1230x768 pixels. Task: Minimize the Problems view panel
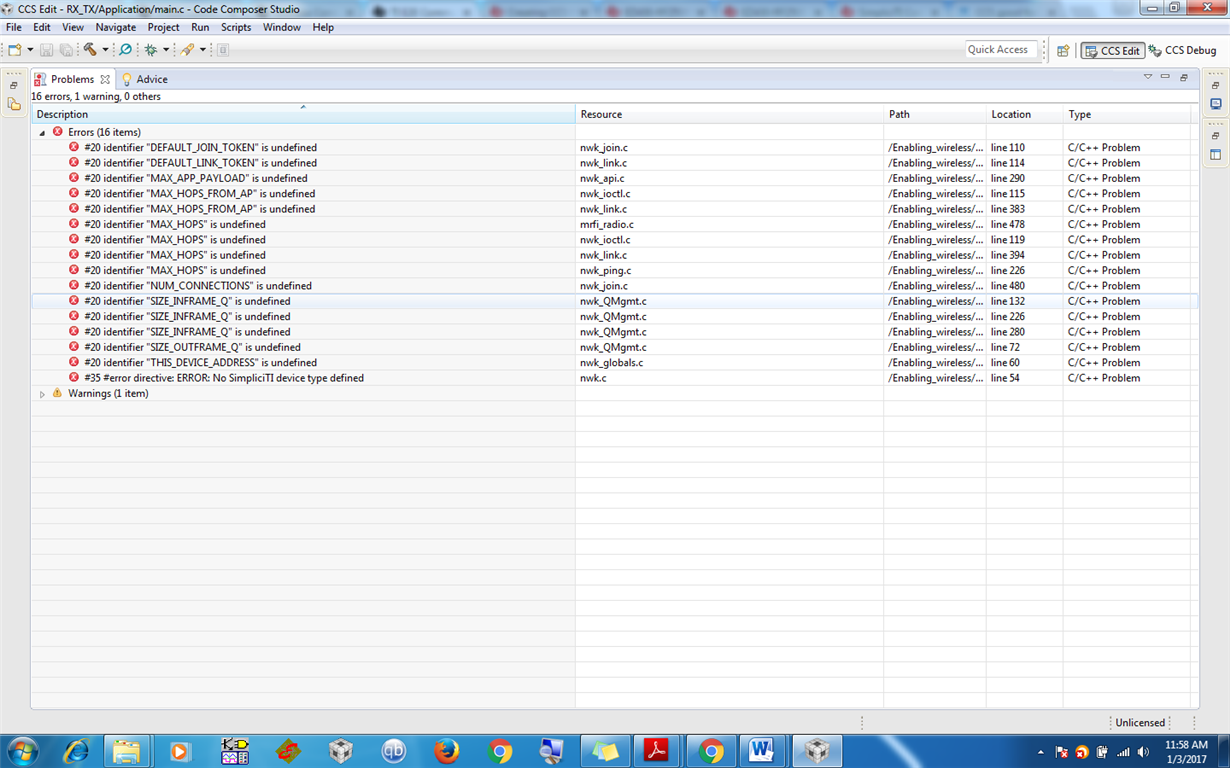point(1166,77)
